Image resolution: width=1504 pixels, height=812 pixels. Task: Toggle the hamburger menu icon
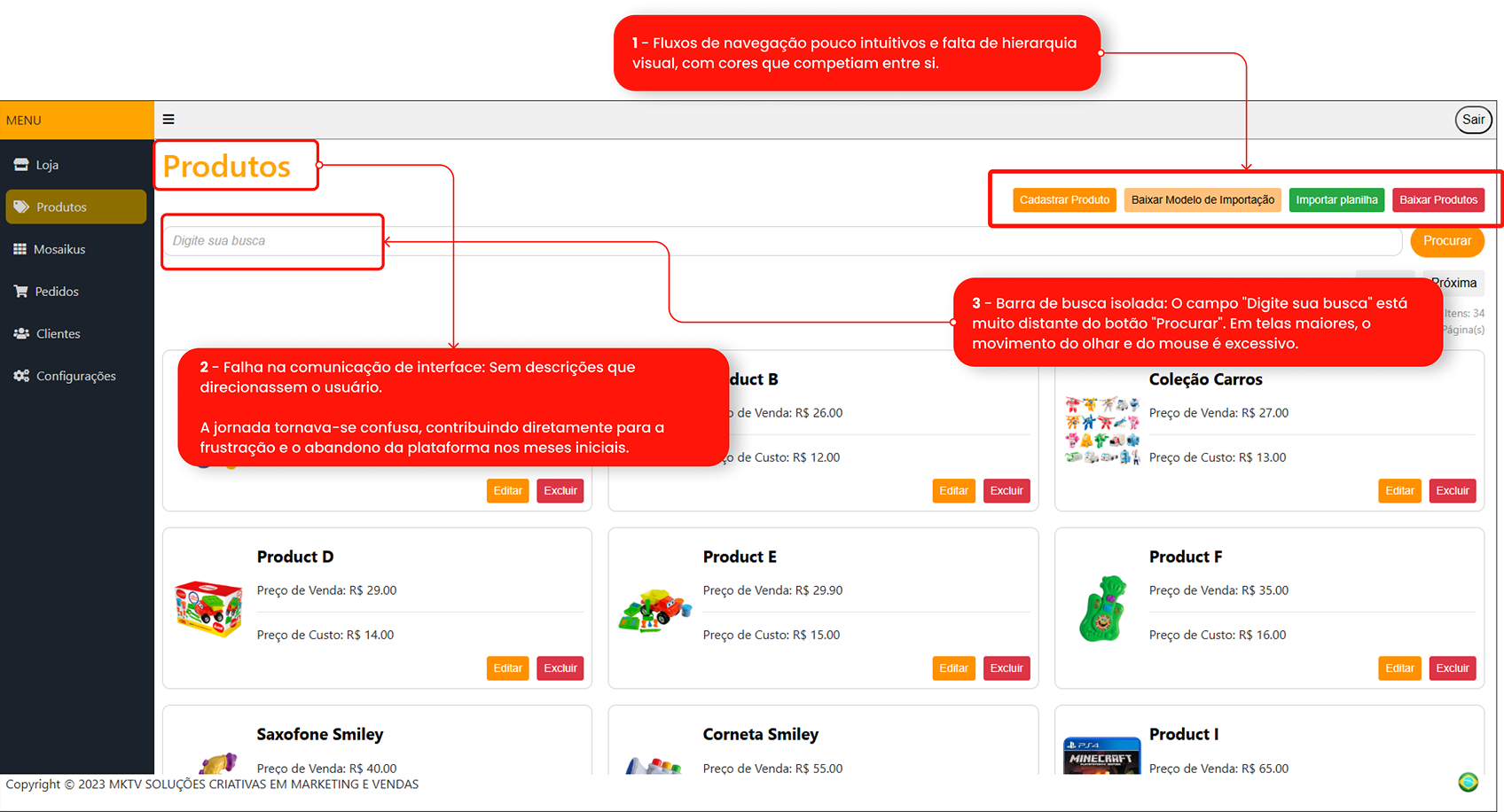coord(168,120)
